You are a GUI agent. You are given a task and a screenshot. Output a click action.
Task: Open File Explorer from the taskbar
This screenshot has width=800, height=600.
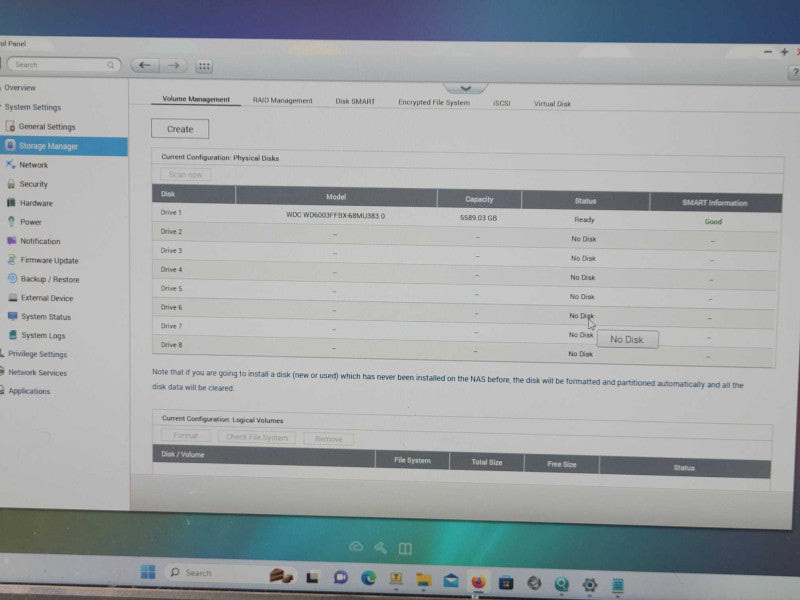tap(423, 580)
